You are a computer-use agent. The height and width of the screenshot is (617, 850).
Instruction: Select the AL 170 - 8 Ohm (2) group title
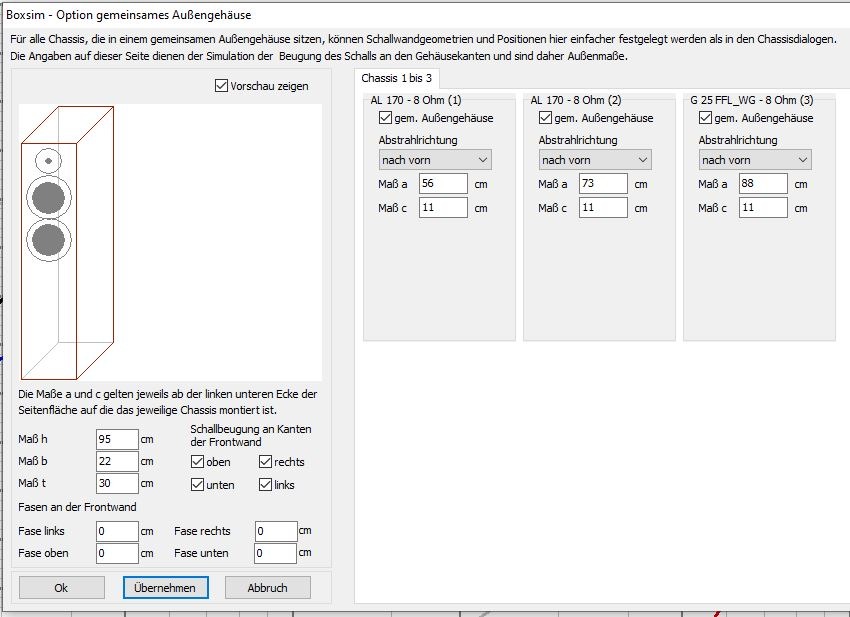click(576, 100)
